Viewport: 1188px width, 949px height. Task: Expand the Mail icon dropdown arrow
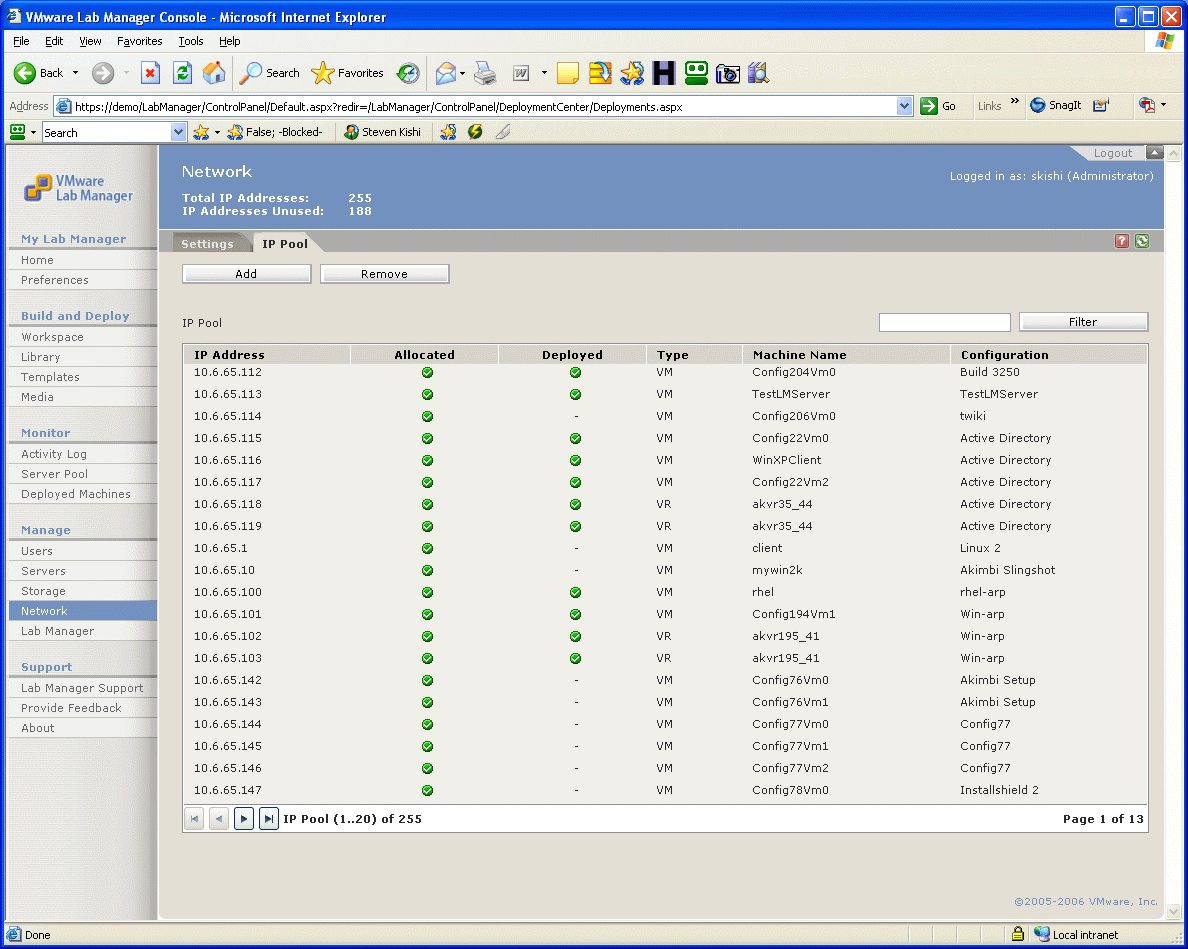tap(462, 73)
